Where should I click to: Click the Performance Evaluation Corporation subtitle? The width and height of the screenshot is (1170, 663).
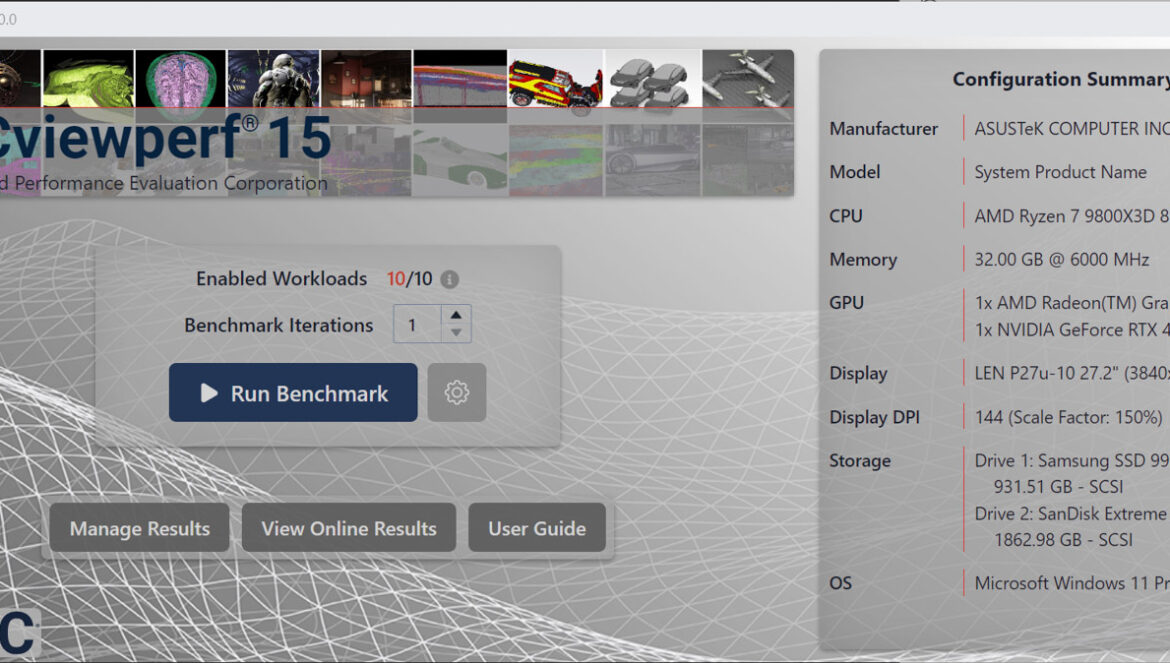coord(164,183)
